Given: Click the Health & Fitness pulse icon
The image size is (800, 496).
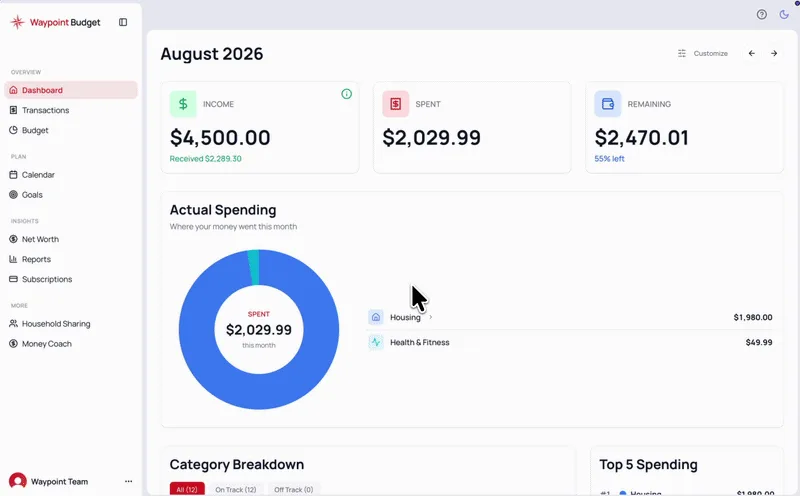Looking at the screenshot, I should 376,342.
